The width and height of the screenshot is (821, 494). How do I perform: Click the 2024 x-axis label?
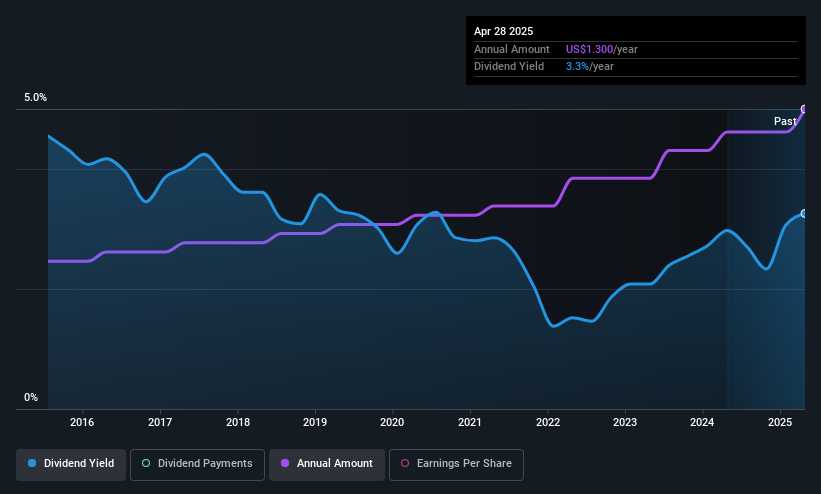[x=702, y=422]
